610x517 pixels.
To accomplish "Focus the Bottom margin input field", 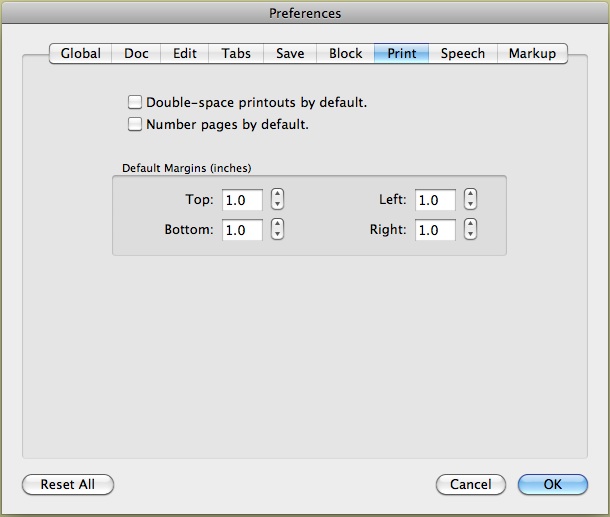I will (242, 230).
